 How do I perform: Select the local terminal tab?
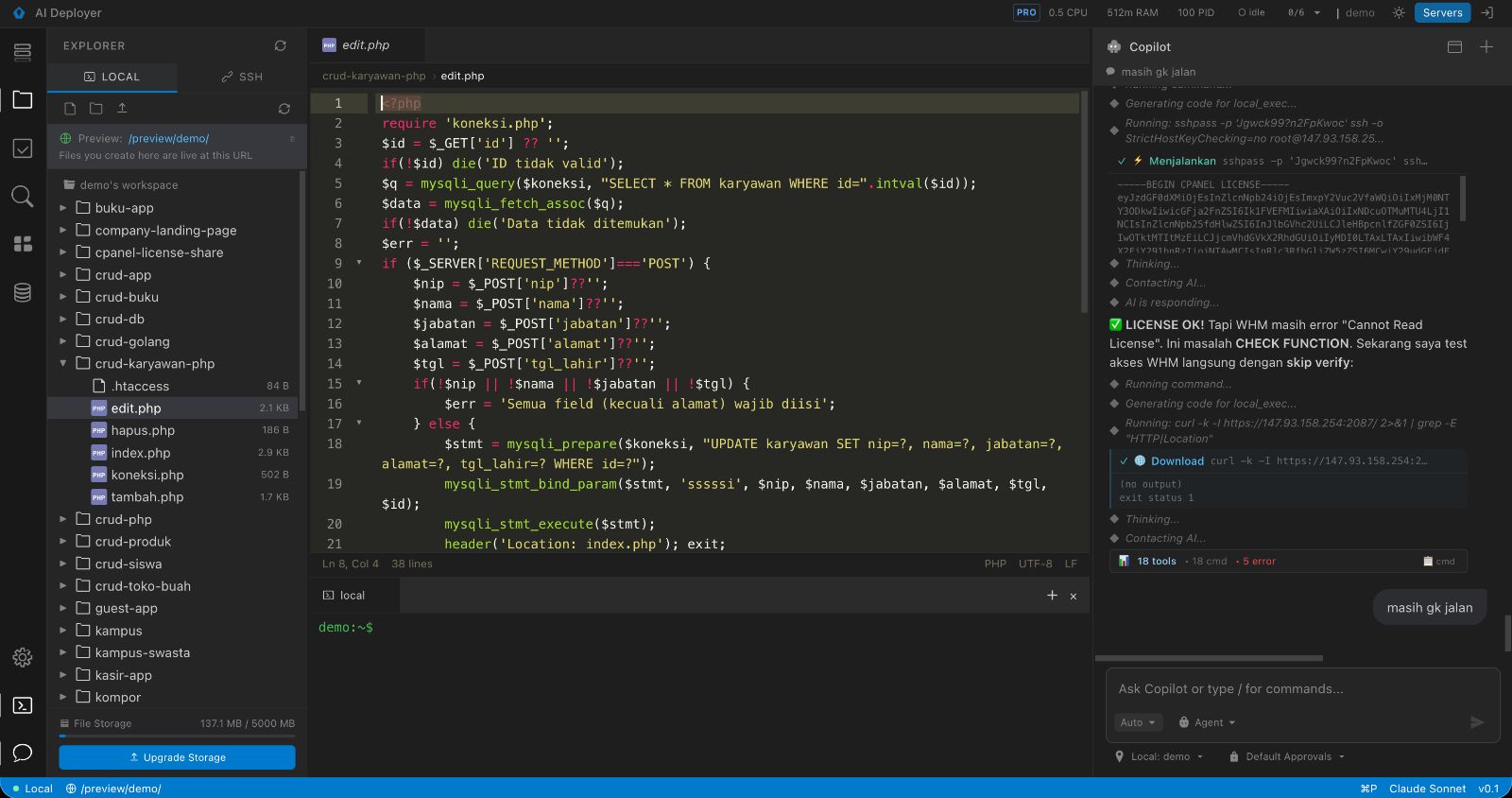353,595
